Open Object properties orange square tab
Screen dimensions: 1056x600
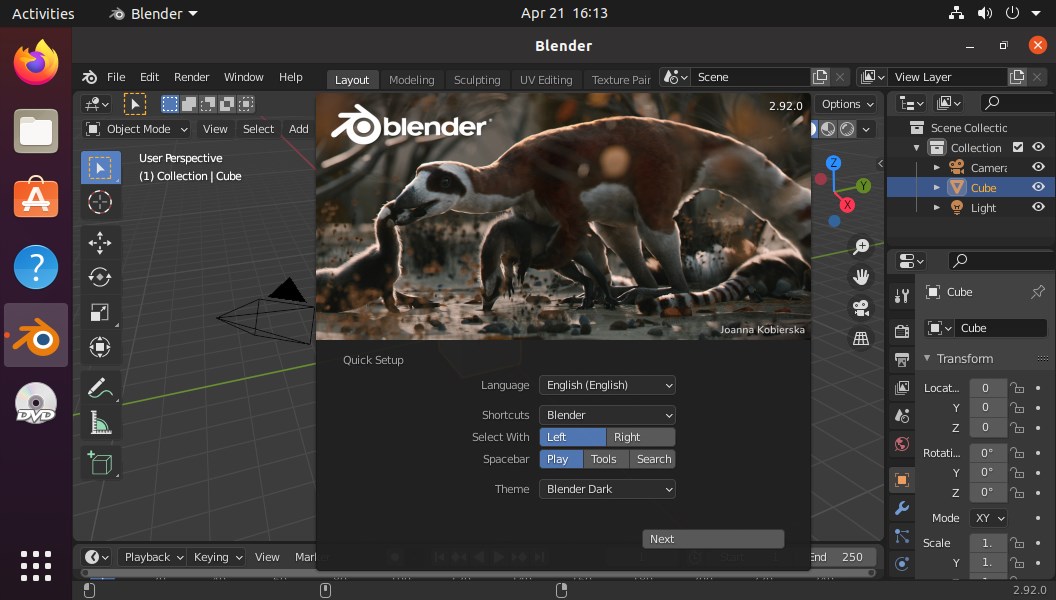[902, 480]
